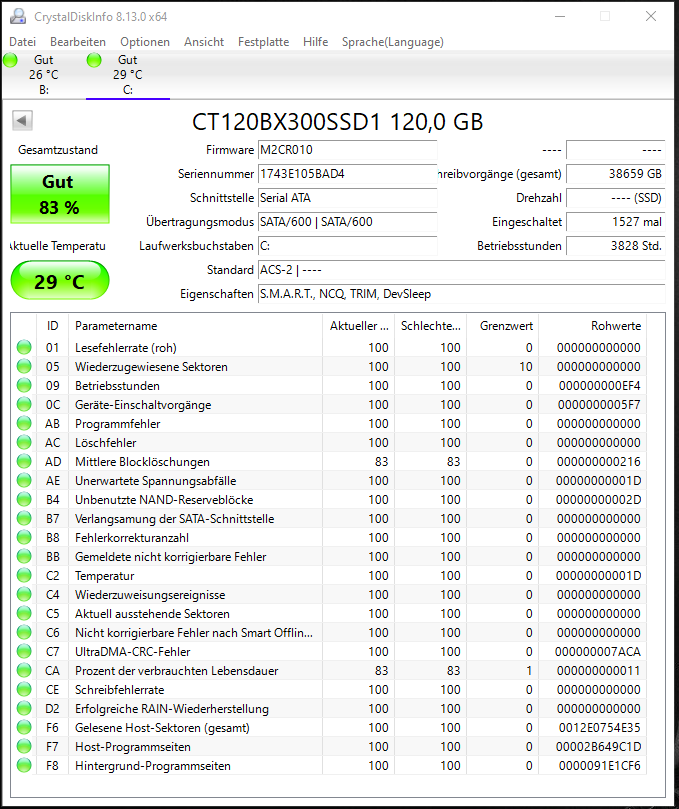The image size is (679, 809).
Task: Select the raw value 000000000216
Action: (599, 462)
